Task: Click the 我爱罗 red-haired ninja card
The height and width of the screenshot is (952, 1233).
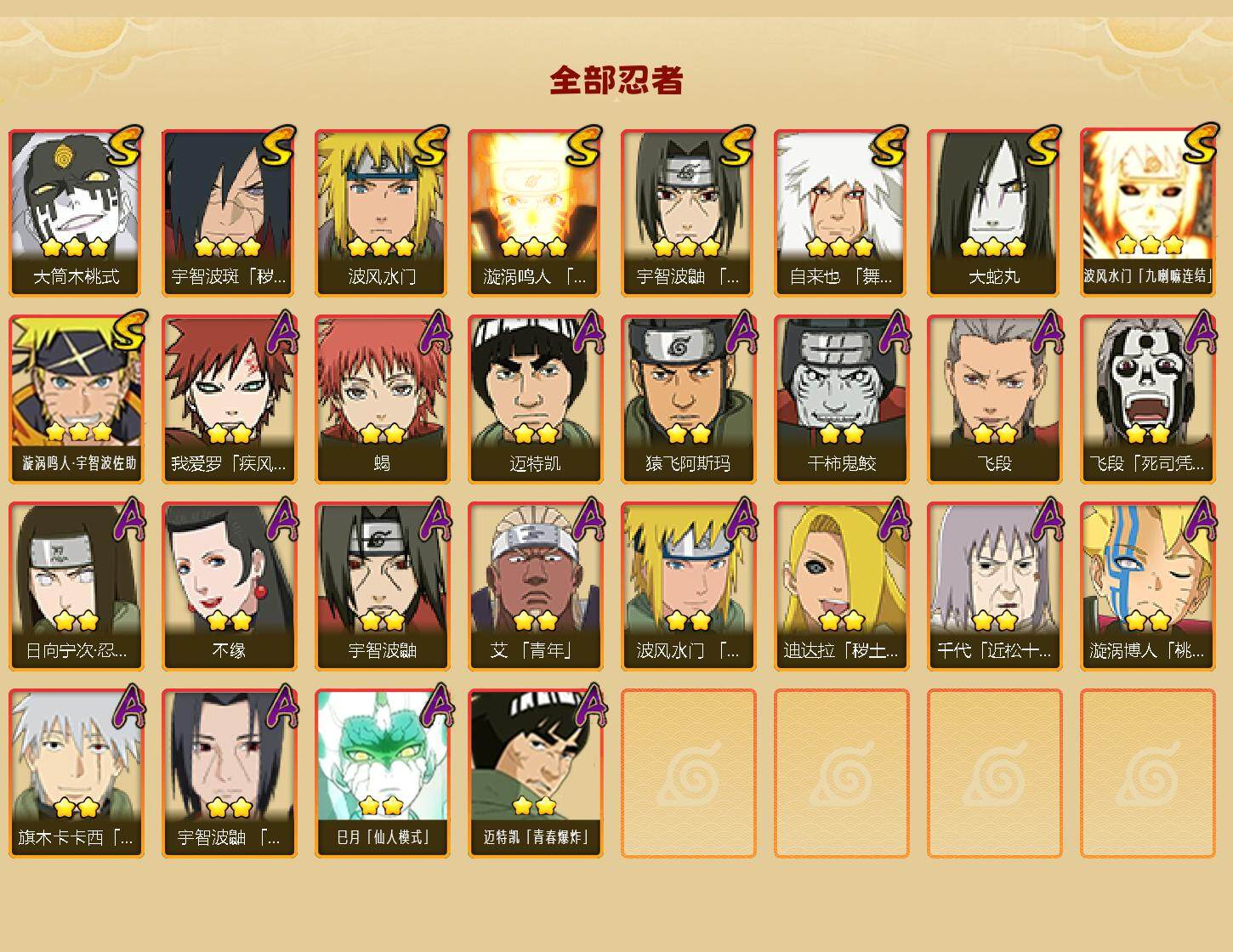Action: 229,399
